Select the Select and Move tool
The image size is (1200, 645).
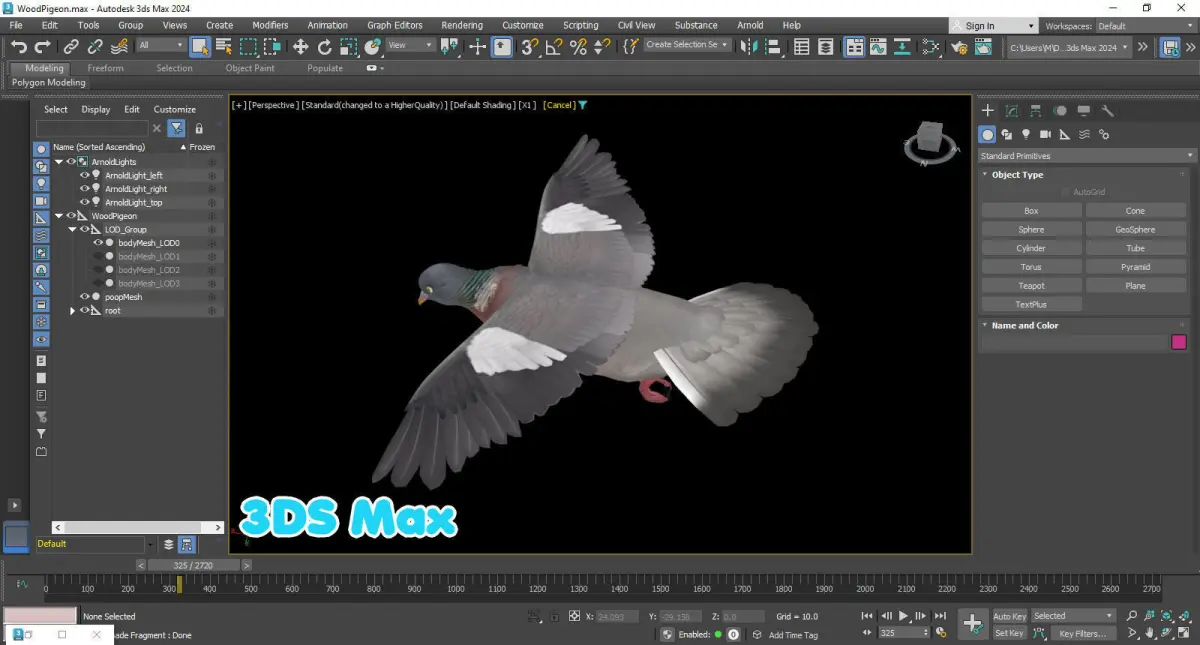pyautogui.click(x=300, y=46)
